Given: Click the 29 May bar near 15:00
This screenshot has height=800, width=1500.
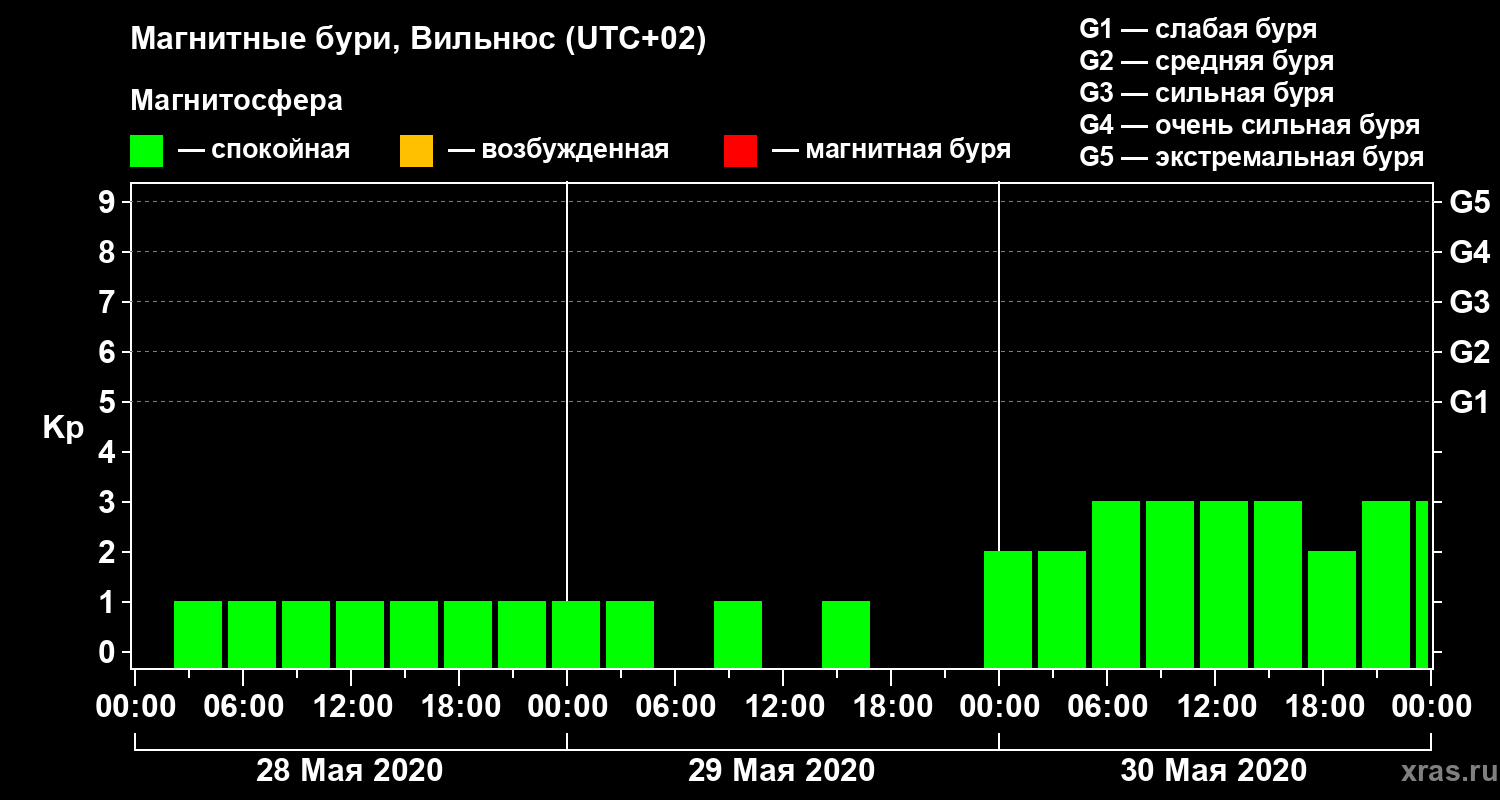Looking at the screenshot, I should coord(846,634).
